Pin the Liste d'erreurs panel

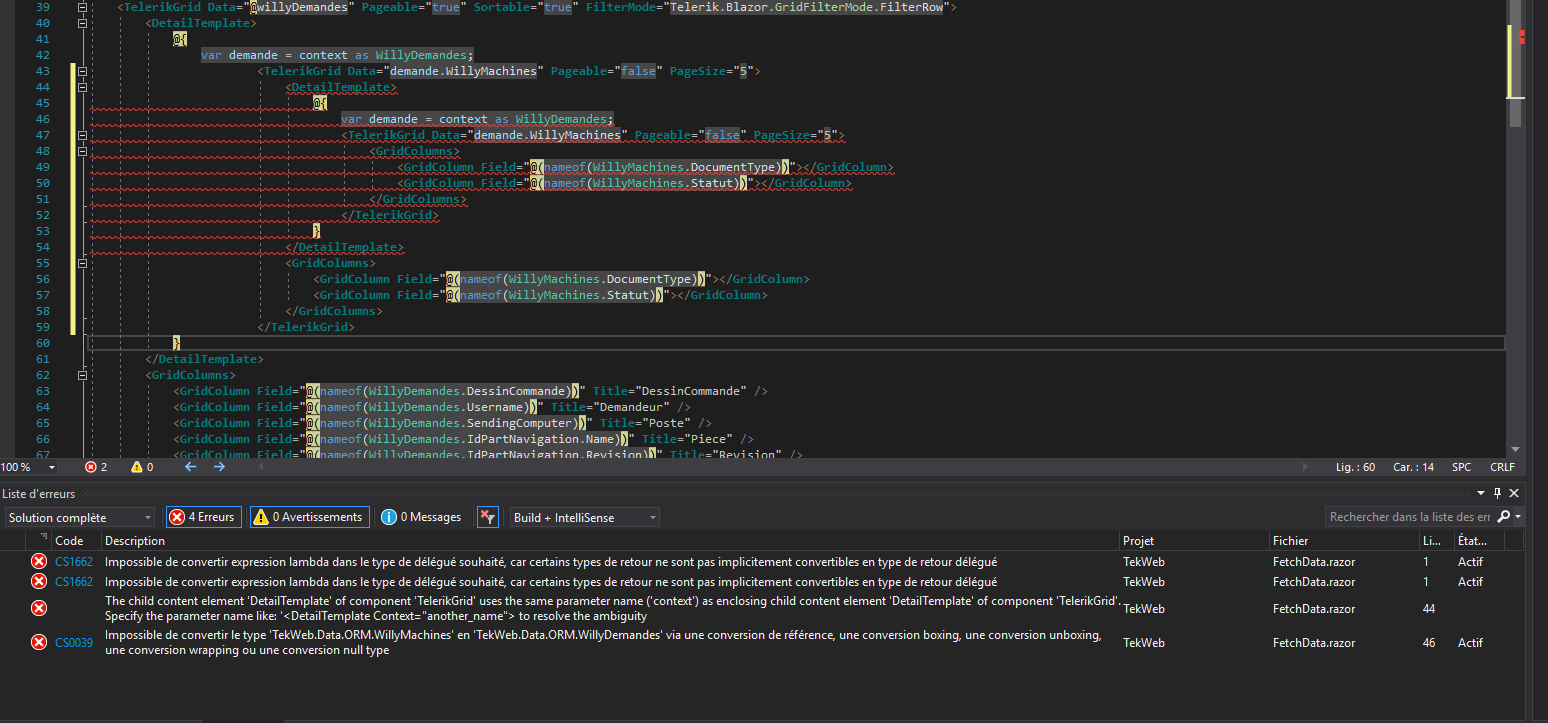pyautogui.click(x=1497, y=493)
